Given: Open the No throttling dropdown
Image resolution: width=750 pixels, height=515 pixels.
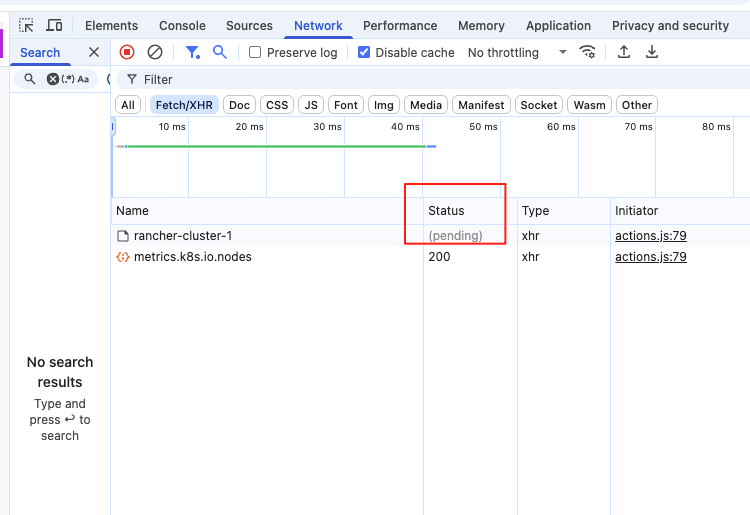Looking at the screenshot, I should click(x=517, y=53).
